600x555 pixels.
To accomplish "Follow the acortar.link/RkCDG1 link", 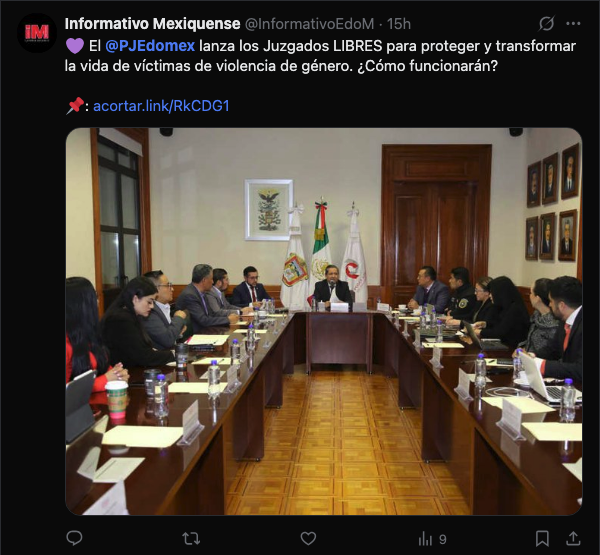I will pyautogui.click(x=161, y=106).
